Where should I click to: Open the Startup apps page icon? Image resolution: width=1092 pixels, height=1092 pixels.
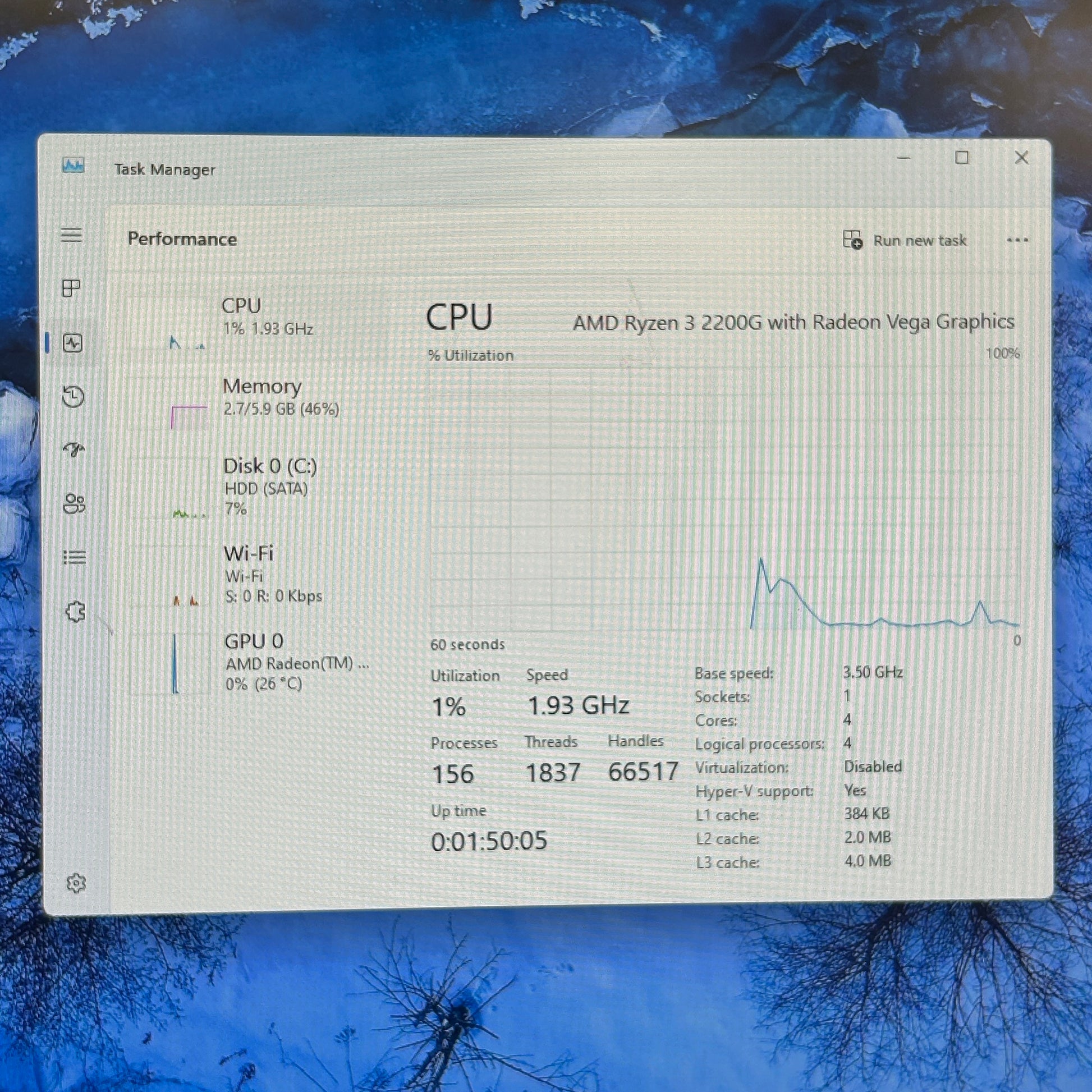(x=74, y=450)
